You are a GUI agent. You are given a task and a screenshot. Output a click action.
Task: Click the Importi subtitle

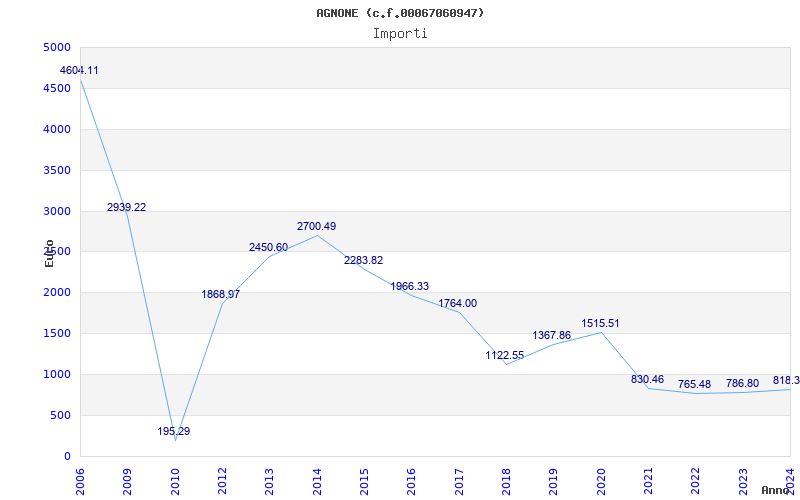pos(400,34)
